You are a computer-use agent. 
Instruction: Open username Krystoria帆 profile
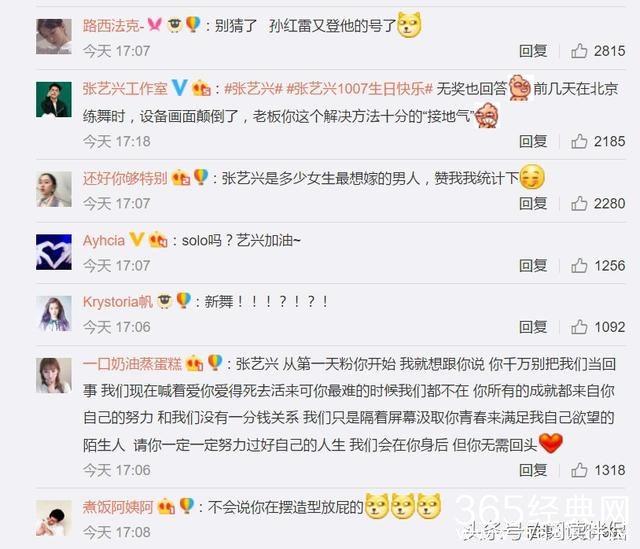pyautogui.click(x=118, y=302)
